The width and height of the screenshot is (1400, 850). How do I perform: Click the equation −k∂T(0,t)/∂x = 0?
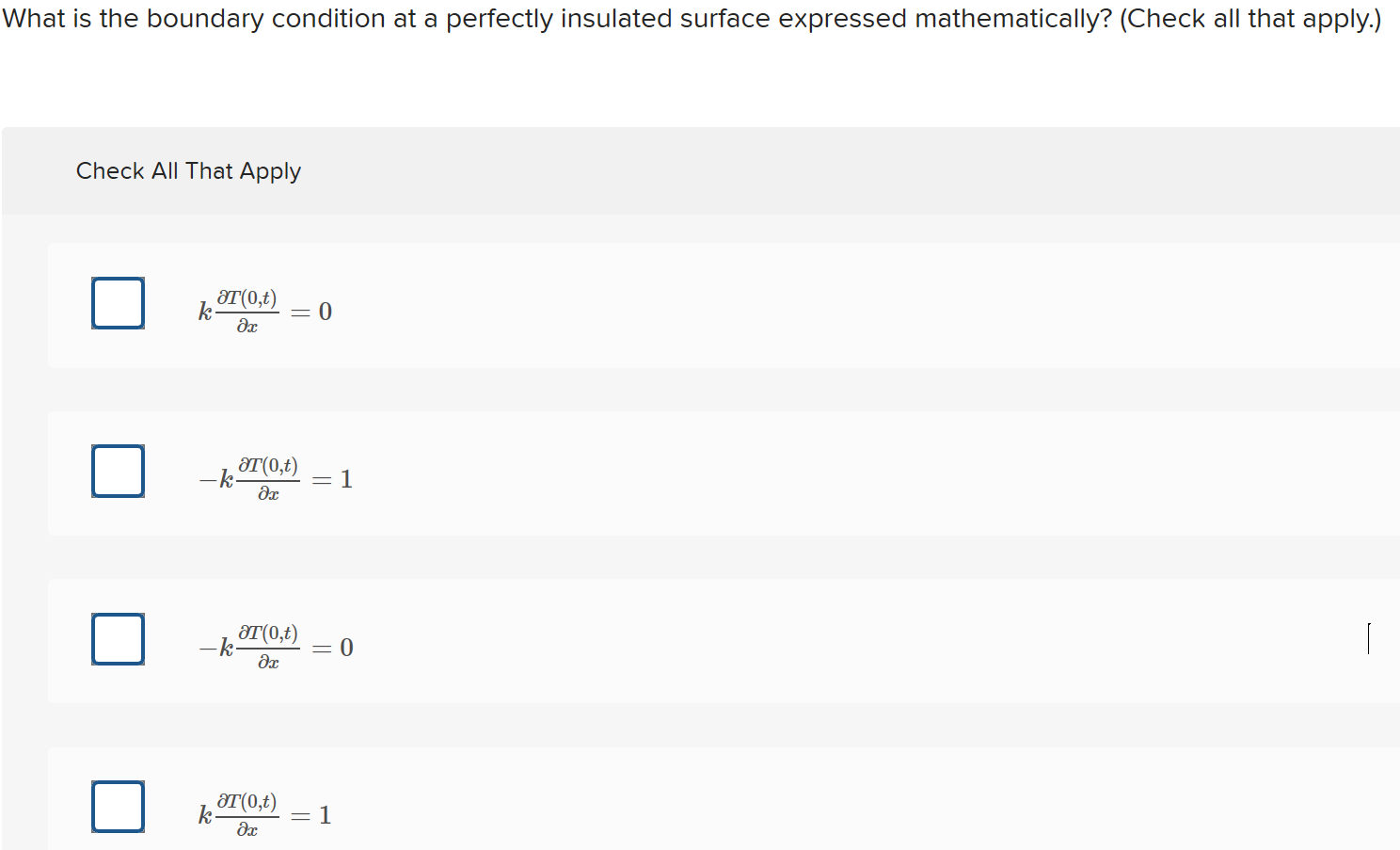click(x=276, y=647)
